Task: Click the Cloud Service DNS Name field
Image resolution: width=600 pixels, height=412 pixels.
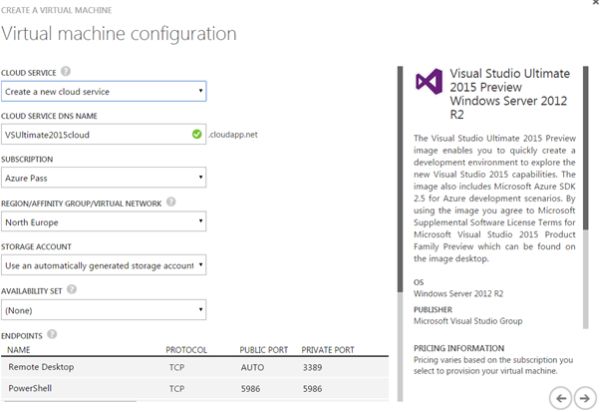Action: point(97,134)
